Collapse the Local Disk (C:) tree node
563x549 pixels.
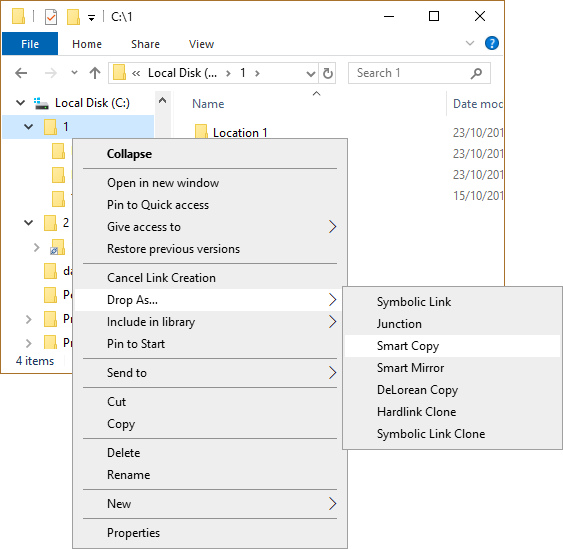coord(20,103)
